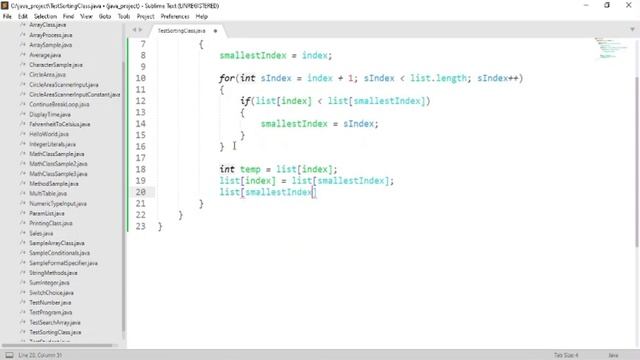Screen dimensions: 640x360
Task: Click the file icon beside MultiTable.java
Action: pyautogui.click(x=23, y=193)
